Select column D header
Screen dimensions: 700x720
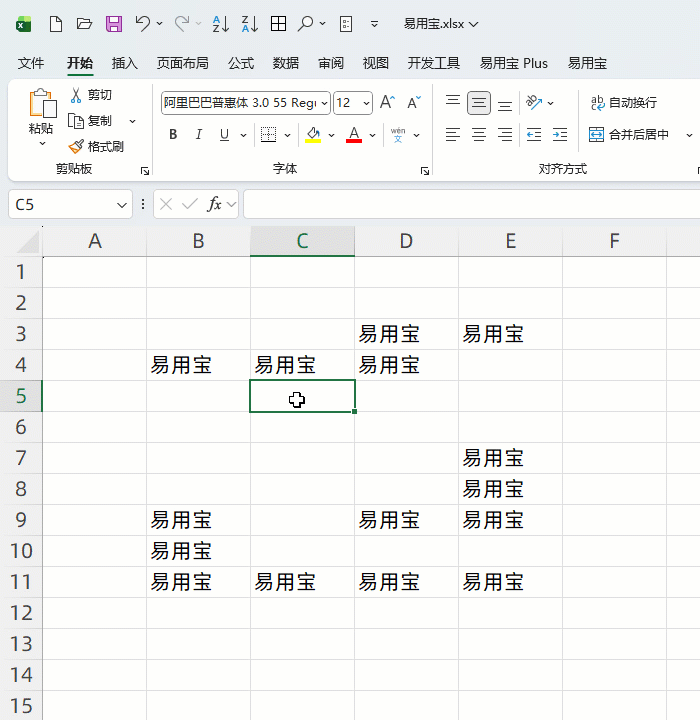pos(406,241)
